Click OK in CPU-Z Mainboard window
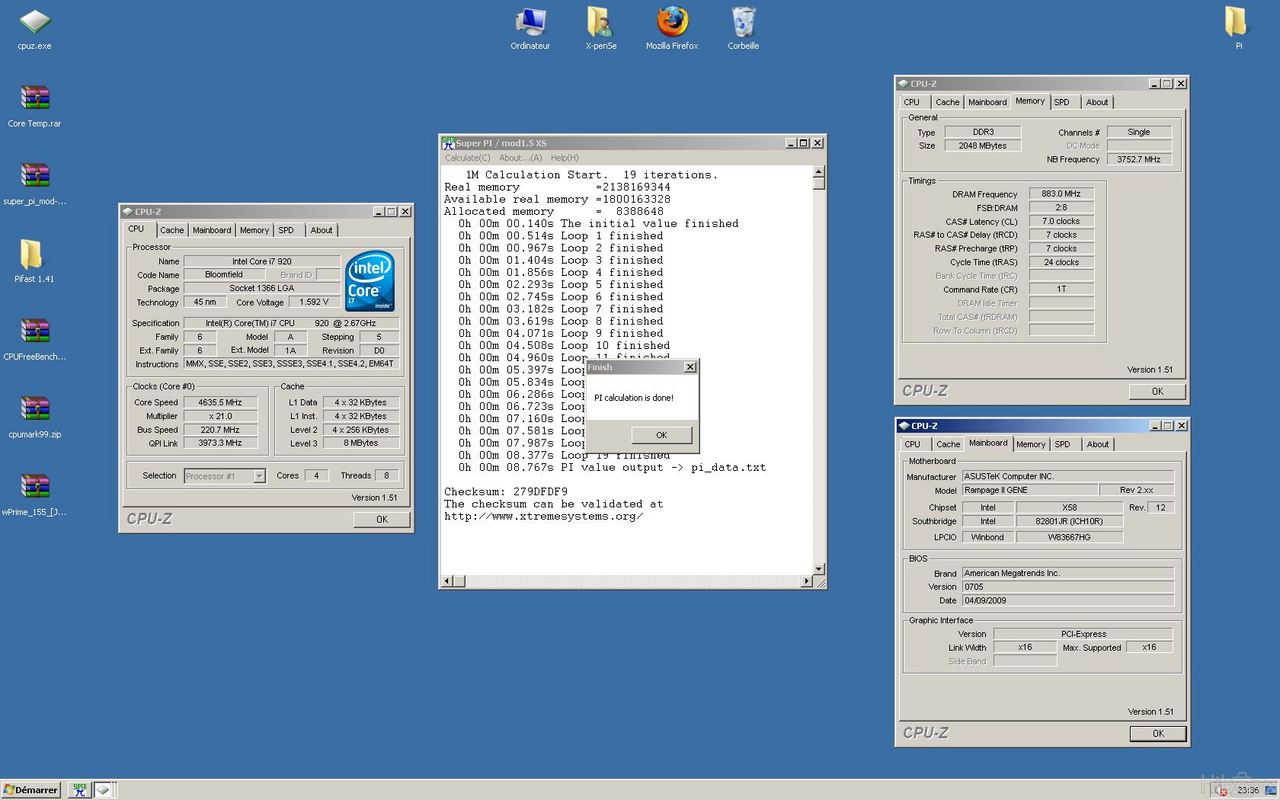 point(1158,733)
